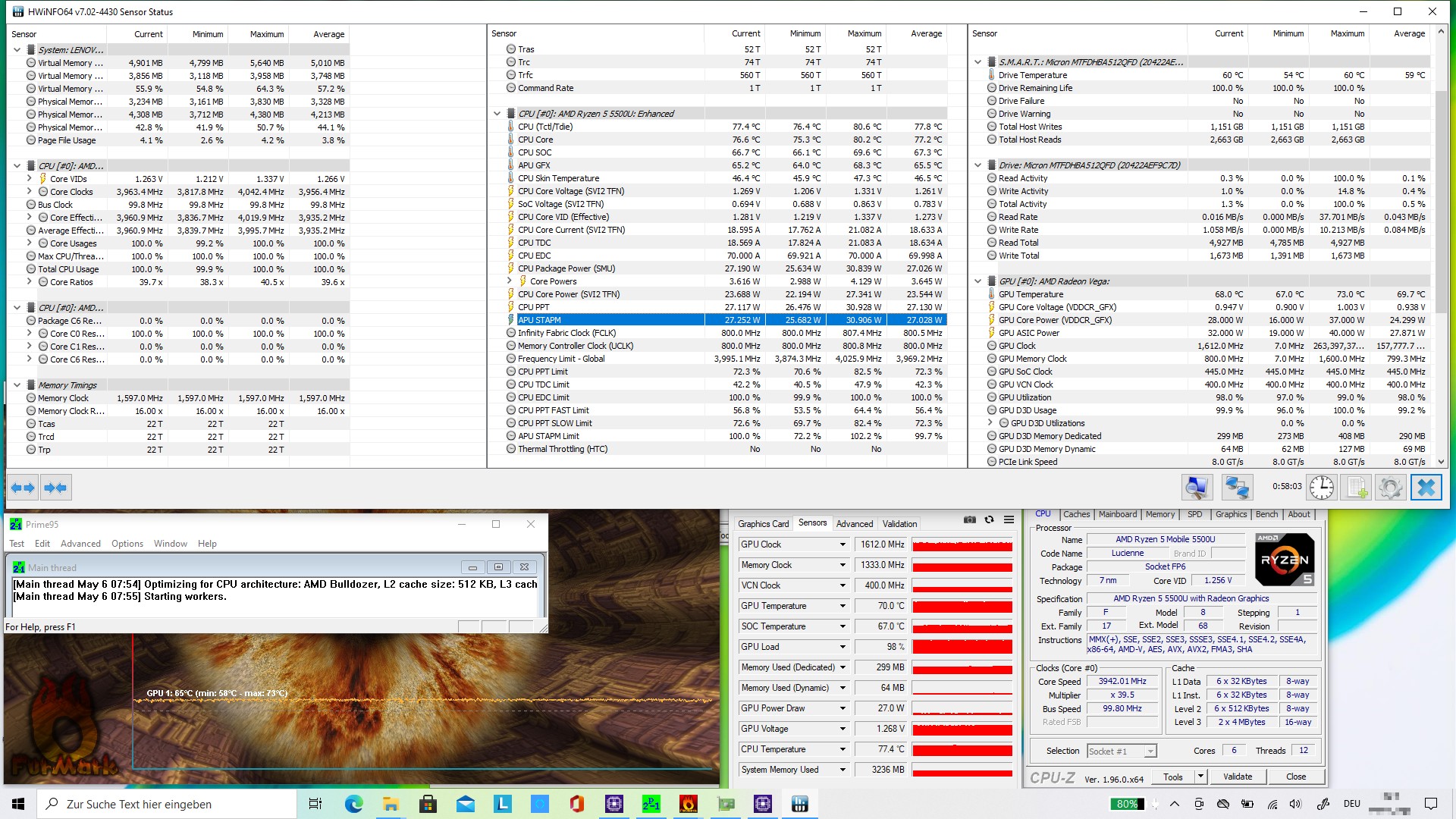
Task: Click the HWiNFO clock reset timer icon
Action: click(x=1321, y=488)
